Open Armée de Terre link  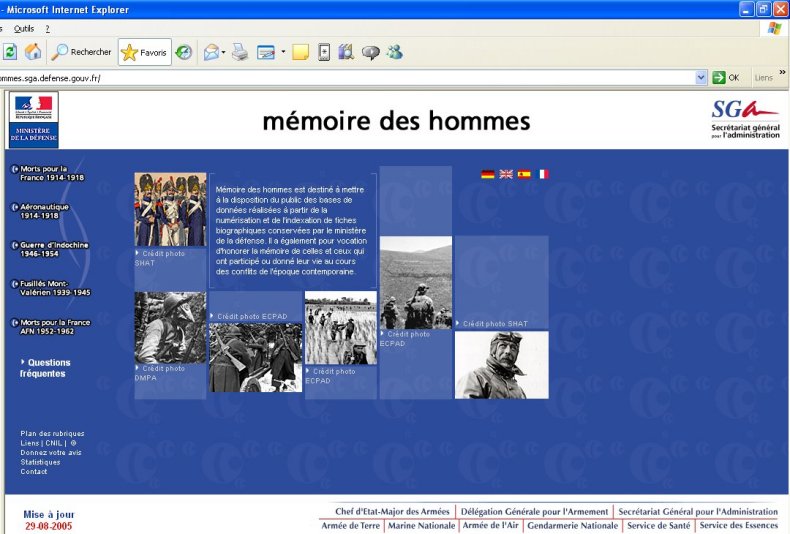pos(350,525)
